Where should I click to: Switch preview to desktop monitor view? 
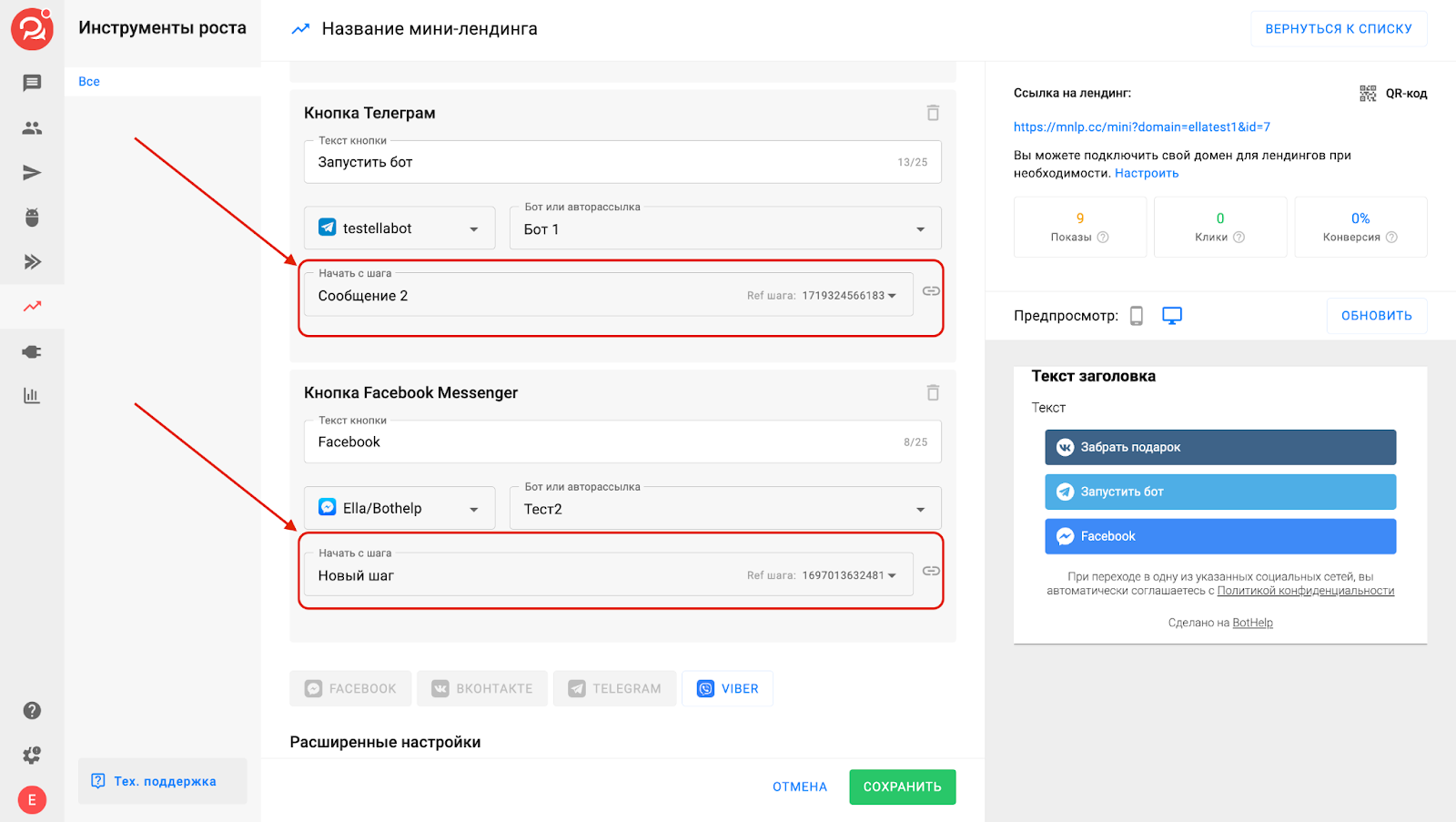tap(1172, 316)
